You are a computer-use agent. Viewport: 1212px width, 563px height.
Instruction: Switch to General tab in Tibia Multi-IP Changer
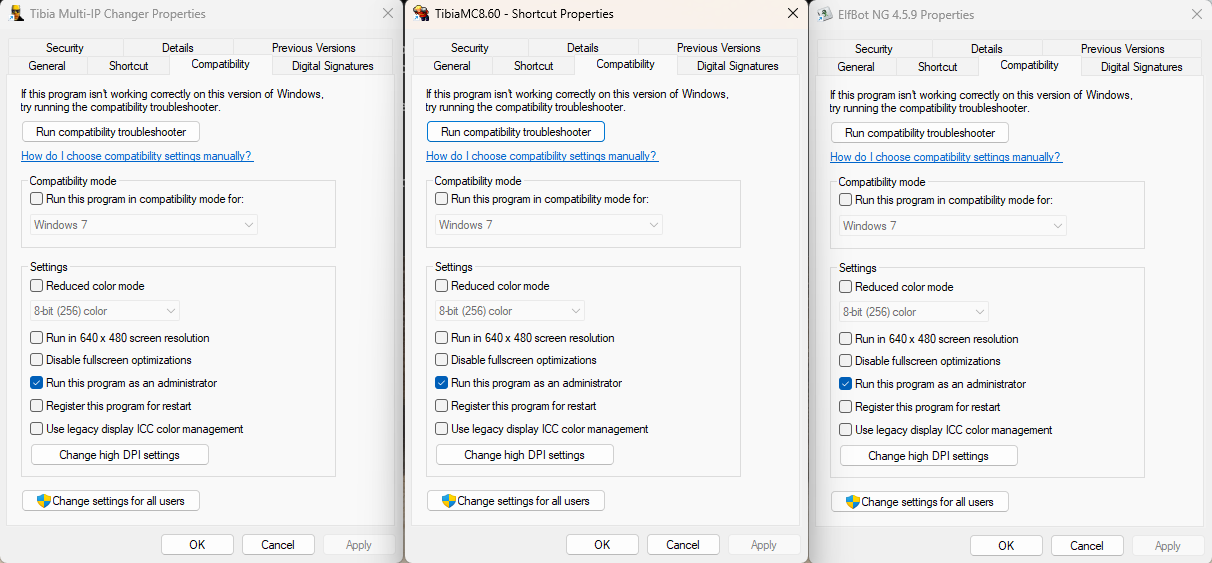47,66
